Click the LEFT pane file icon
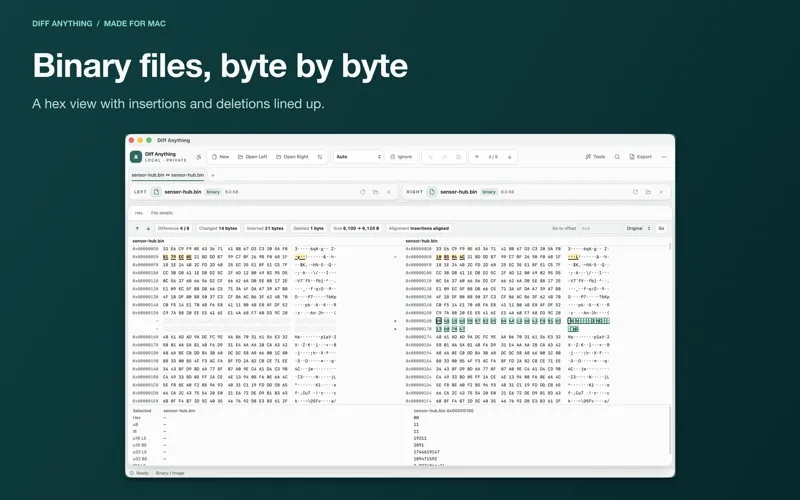This screenshot has height=500, width=800. click(156, 192)
